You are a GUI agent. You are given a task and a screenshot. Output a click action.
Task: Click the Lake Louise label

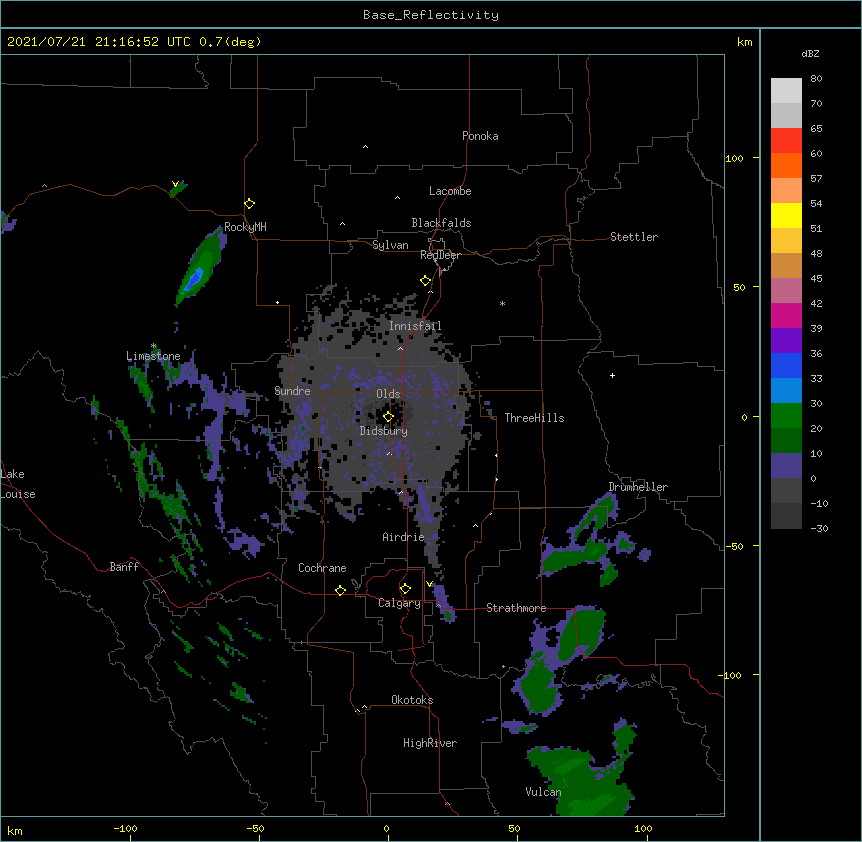pyautogui.click(x=18, y=484)
